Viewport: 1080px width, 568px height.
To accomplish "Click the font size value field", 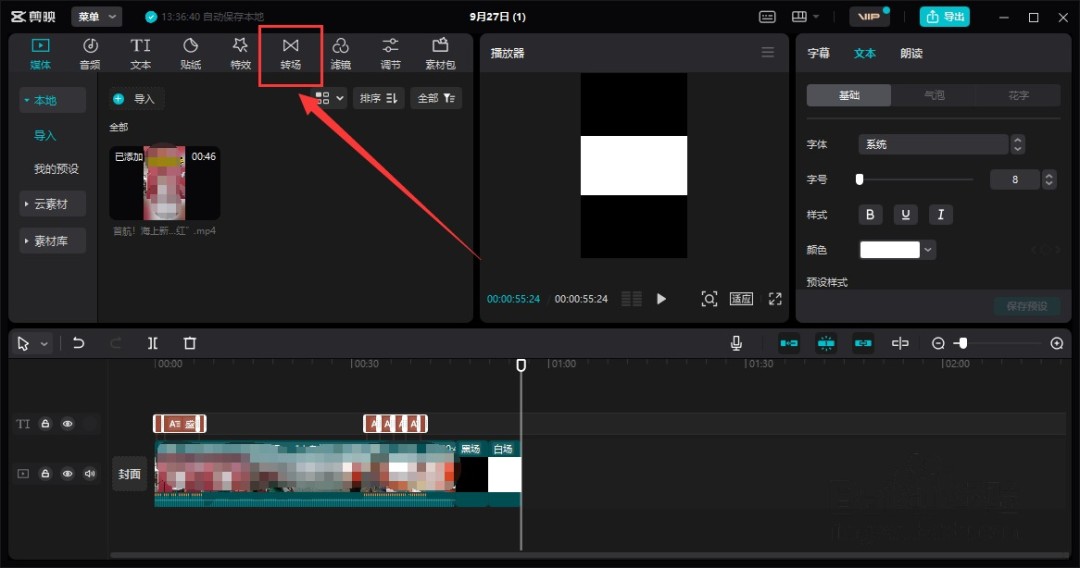I will 1015,180.
